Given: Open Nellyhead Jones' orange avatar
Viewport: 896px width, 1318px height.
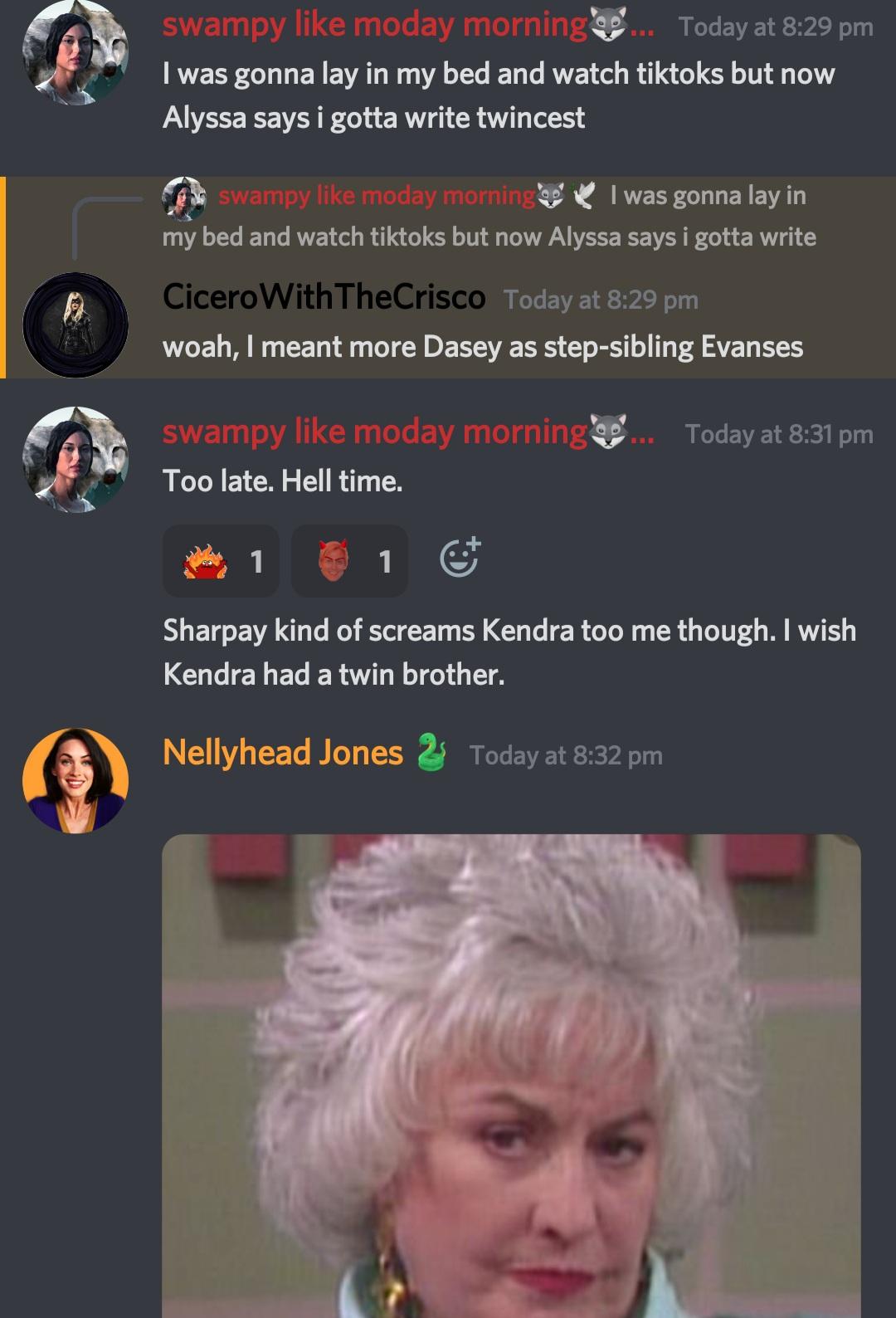Looking at the screenshot, I should (x=75, y=781).
